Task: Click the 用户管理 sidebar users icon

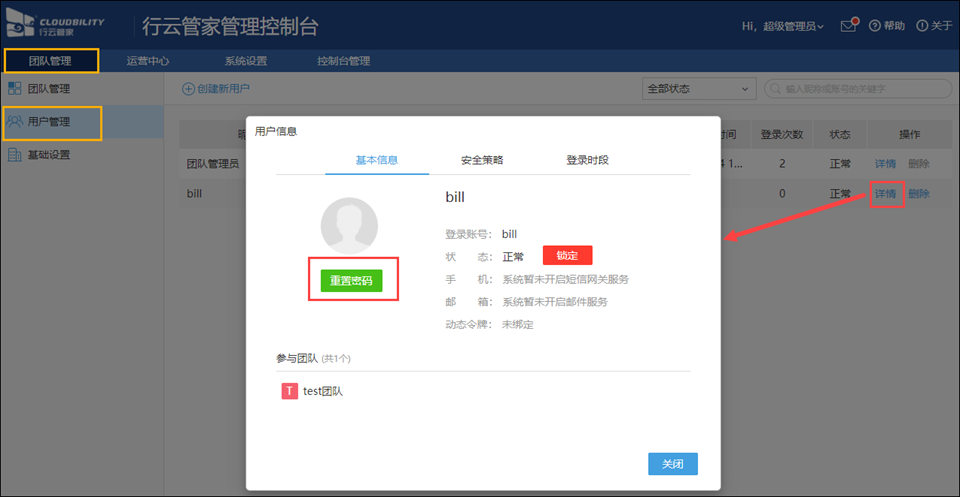Action: click(15, 121)
